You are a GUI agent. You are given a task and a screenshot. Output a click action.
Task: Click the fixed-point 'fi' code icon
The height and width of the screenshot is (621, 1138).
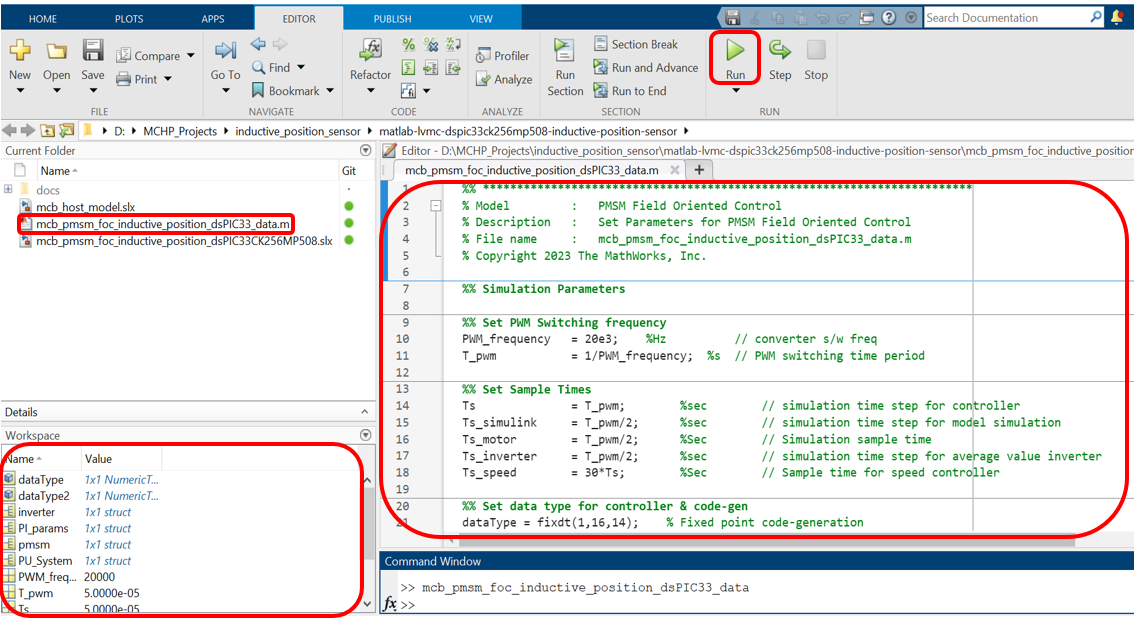[409, 91]
